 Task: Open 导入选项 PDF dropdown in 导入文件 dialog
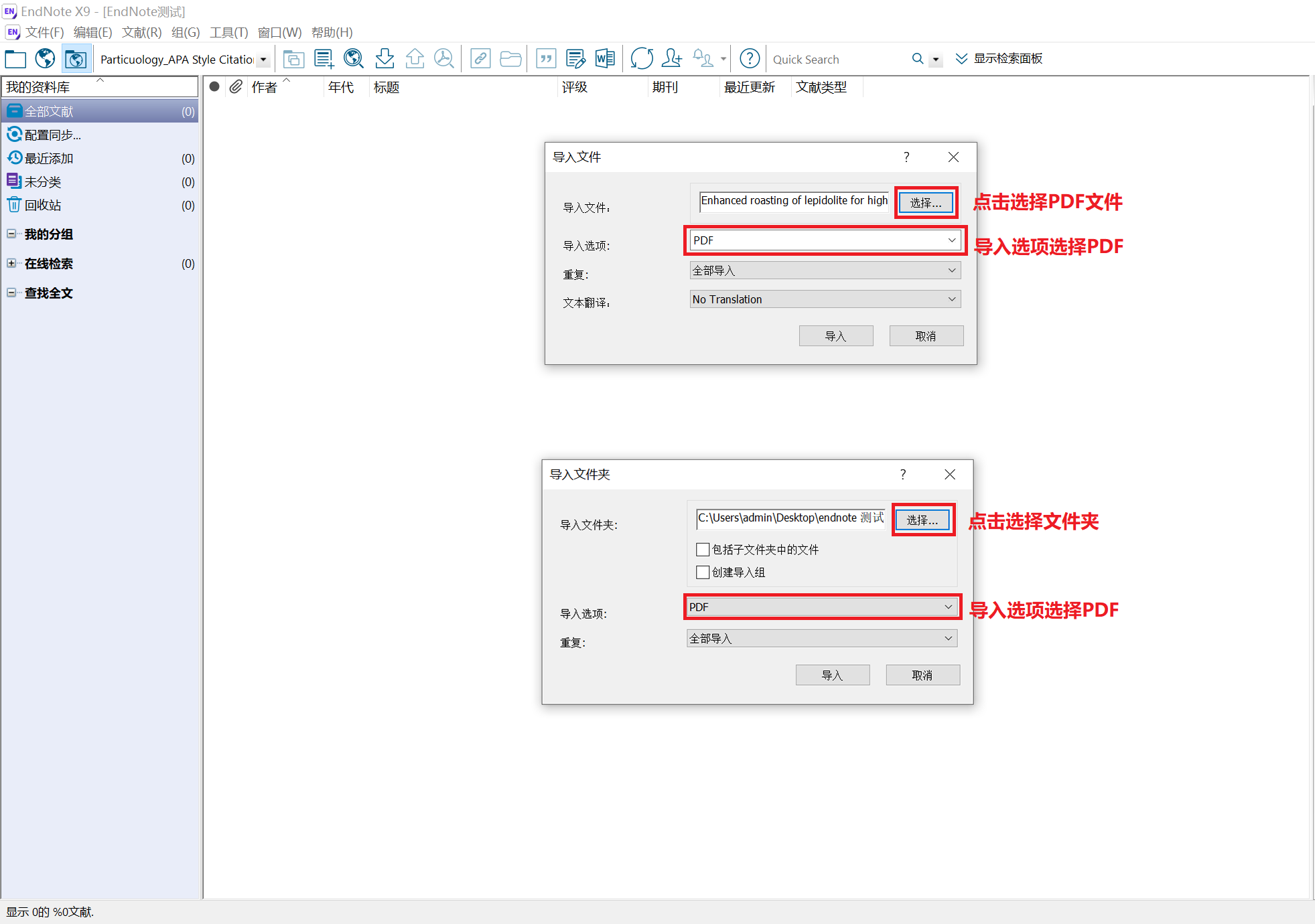point(825,240)
